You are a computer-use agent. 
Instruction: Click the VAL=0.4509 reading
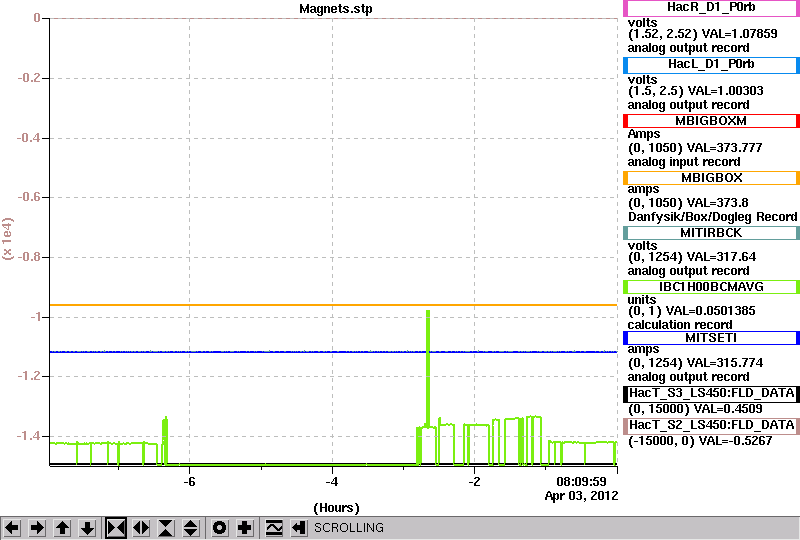pyautogui.click(x=729, y=409)
